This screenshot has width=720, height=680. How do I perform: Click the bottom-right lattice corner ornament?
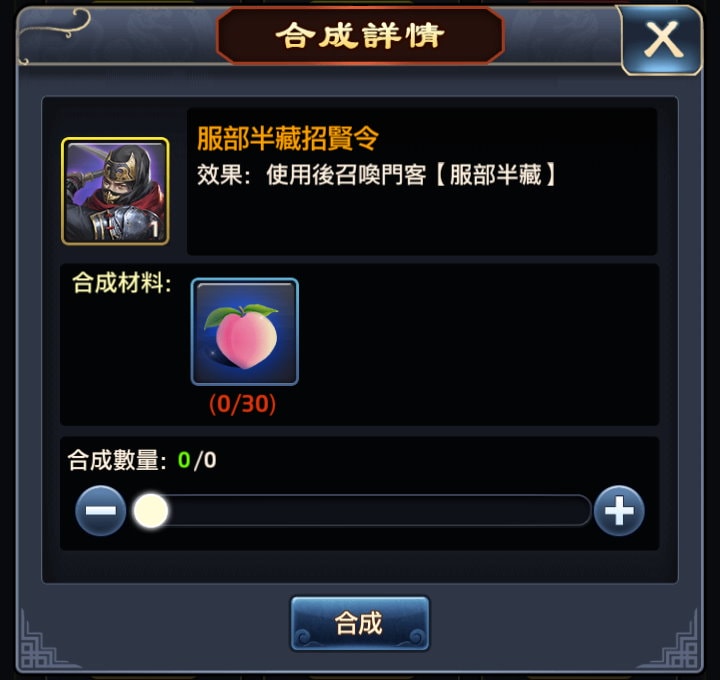pyautogui.click(x=675, y=641)
